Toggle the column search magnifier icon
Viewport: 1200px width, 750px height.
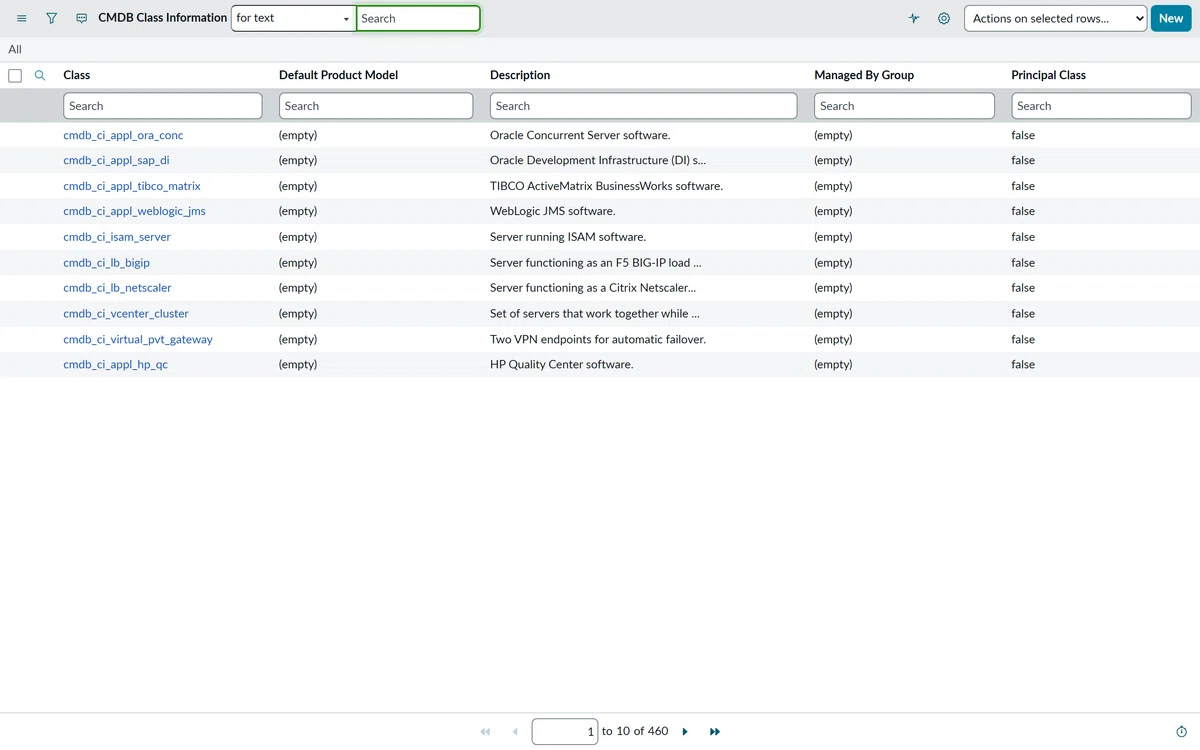coord(40,75)
